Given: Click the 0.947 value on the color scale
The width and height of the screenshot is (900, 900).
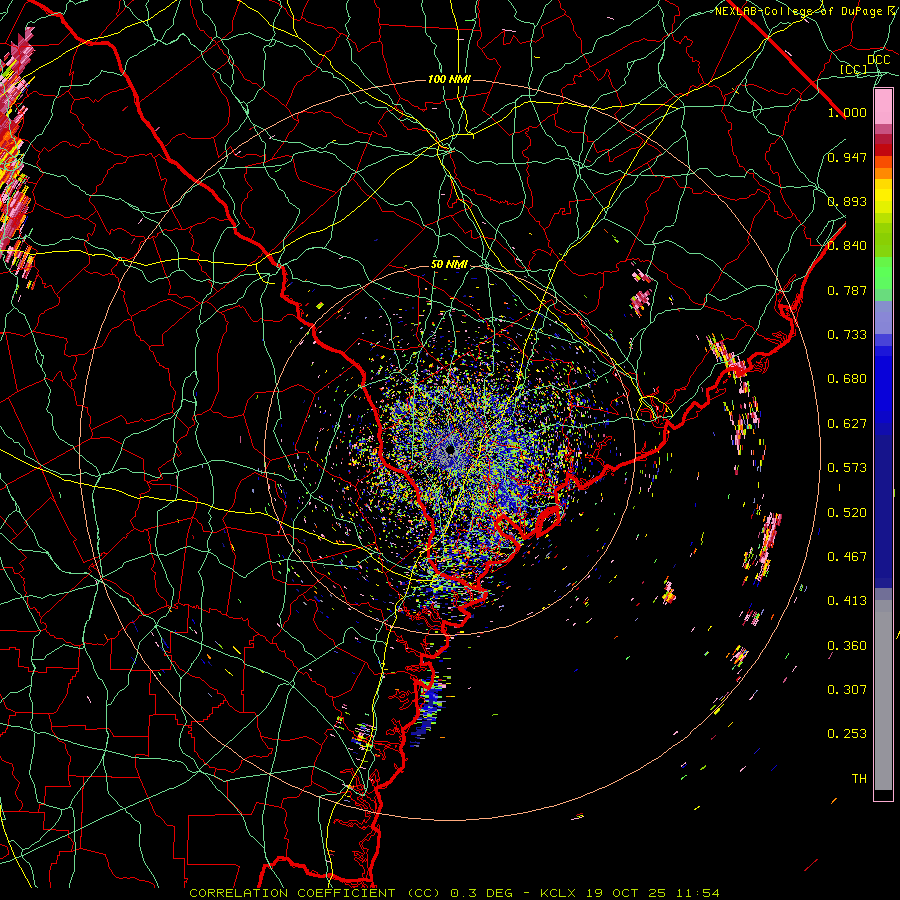Looking at the screenshot, I should [x=847, y=157].
